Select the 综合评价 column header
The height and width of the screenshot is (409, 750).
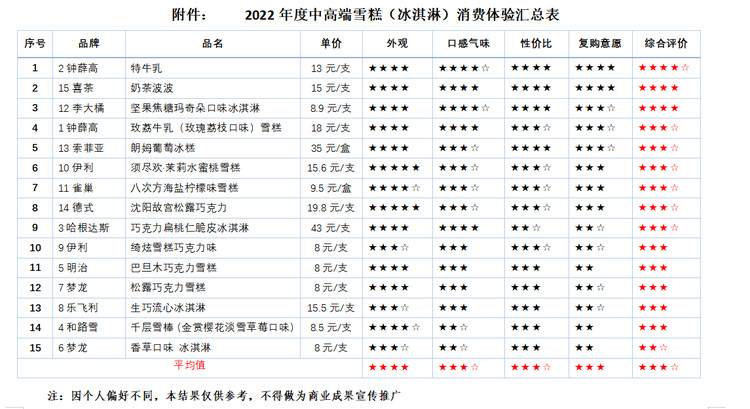[x=666, y=44]
